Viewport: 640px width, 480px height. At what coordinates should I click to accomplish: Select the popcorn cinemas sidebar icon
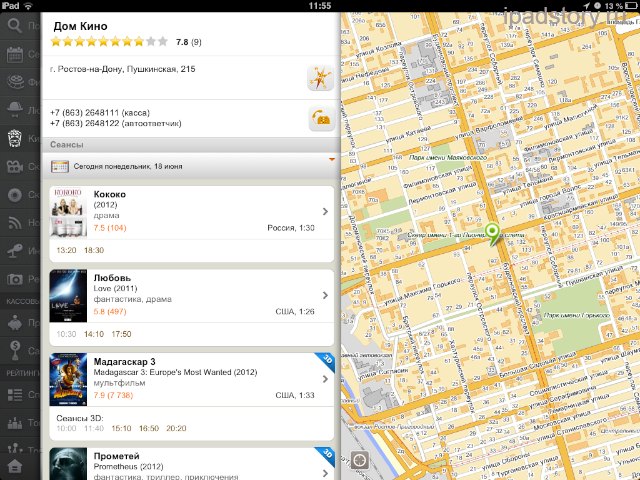[x=15, y=138]
